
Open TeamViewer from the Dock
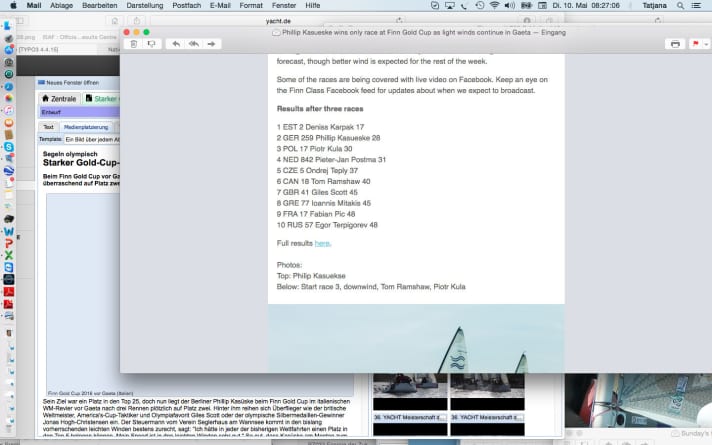click(9, 267)
